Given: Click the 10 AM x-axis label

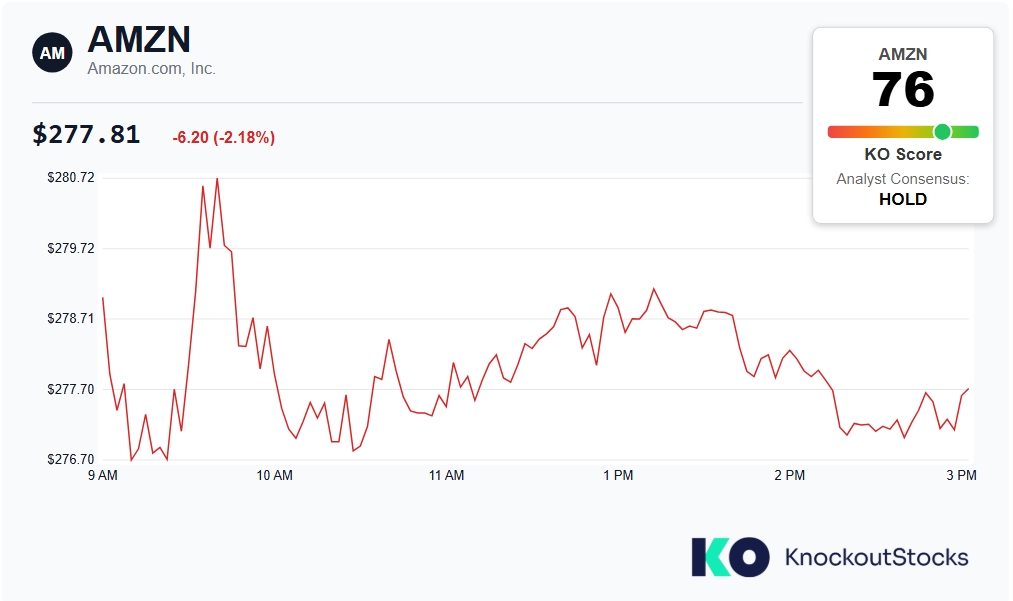Looking at the screenshot, I should pos(275,475).
